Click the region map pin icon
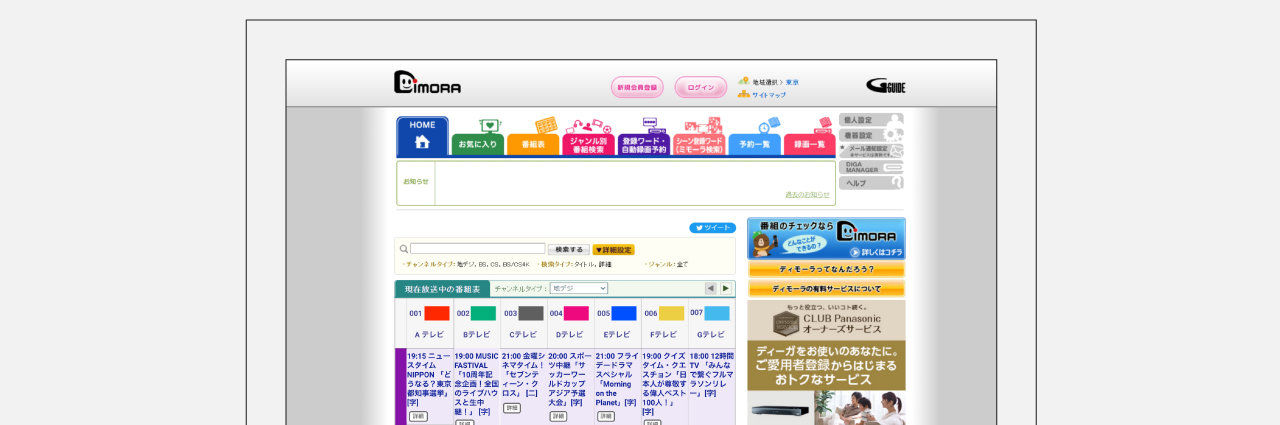This screenshot has width=1280, height=425. [x=743, y=81]
